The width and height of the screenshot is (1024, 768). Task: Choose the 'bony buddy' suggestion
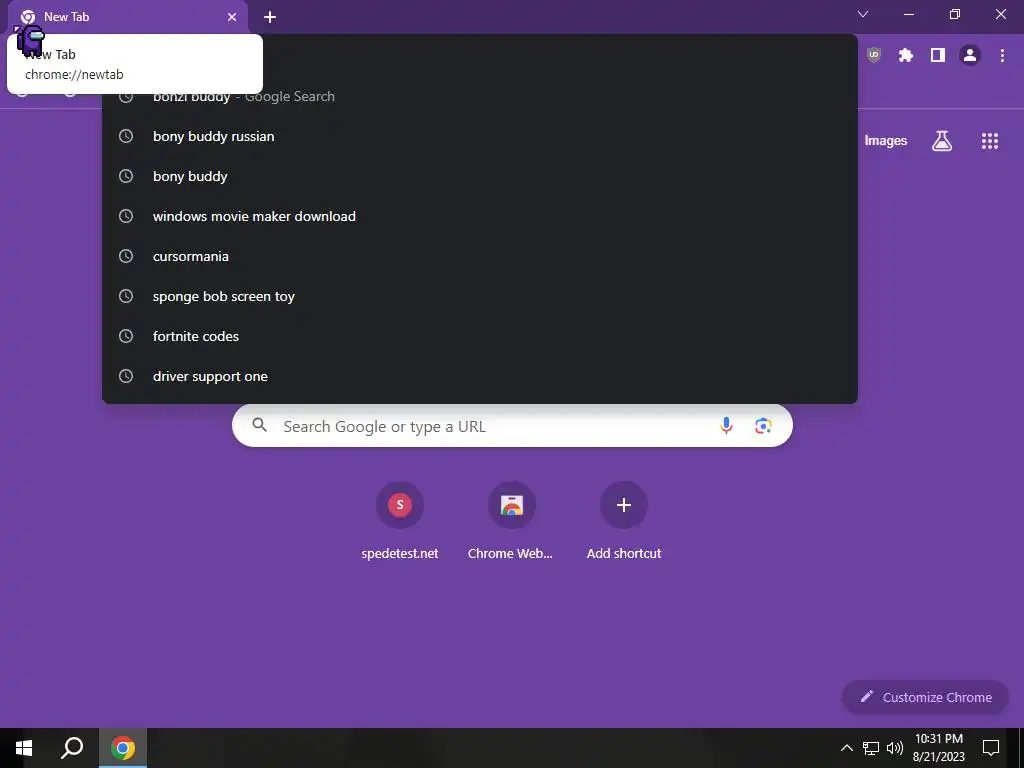(x=479, y=176)
